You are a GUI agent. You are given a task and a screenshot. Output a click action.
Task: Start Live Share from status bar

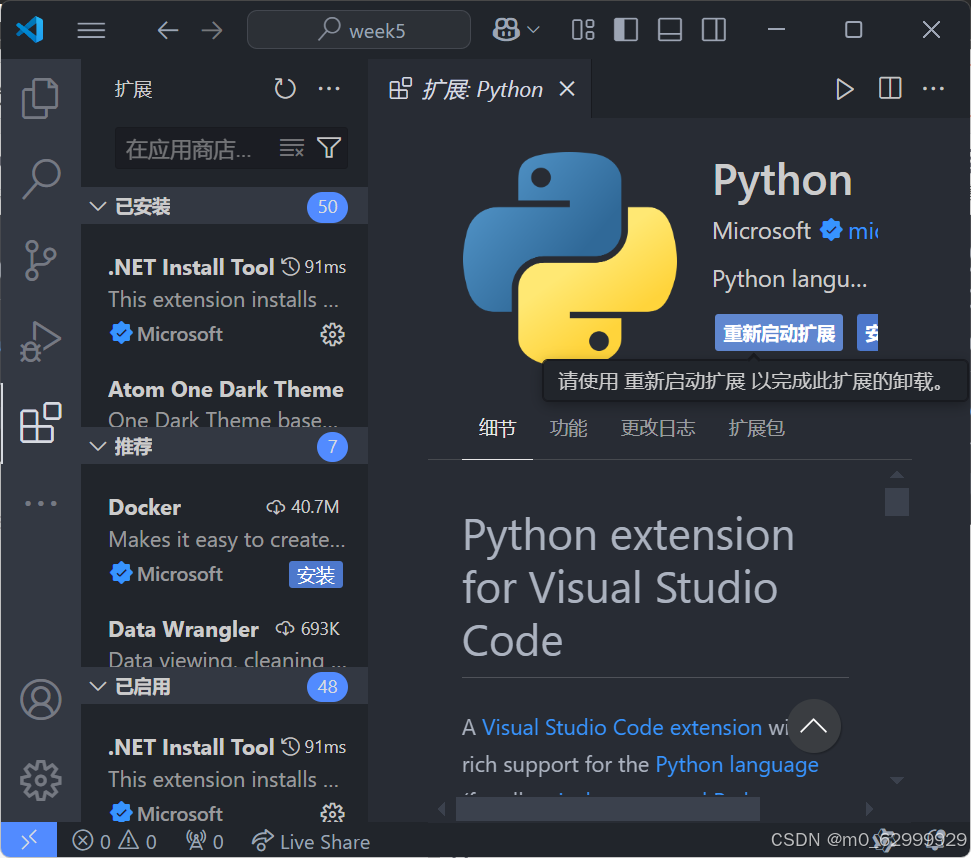click(x=311, y=841)
